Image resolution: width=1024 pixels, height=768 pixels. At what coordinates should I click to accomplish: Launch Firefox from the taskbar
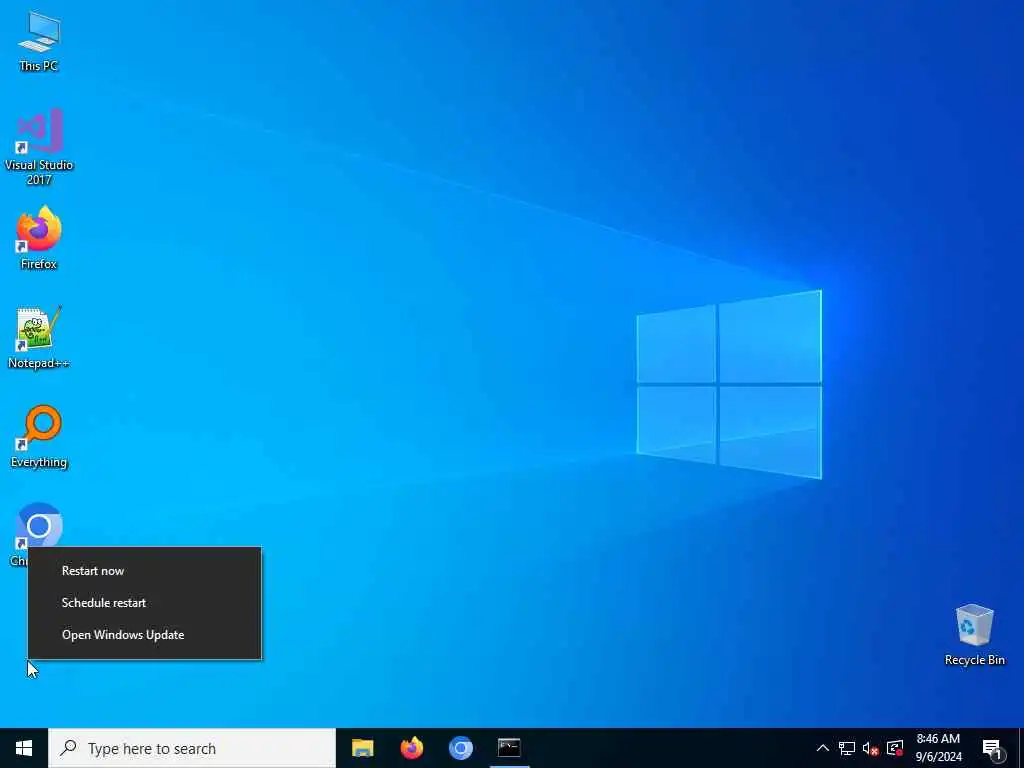click(411, 748)
